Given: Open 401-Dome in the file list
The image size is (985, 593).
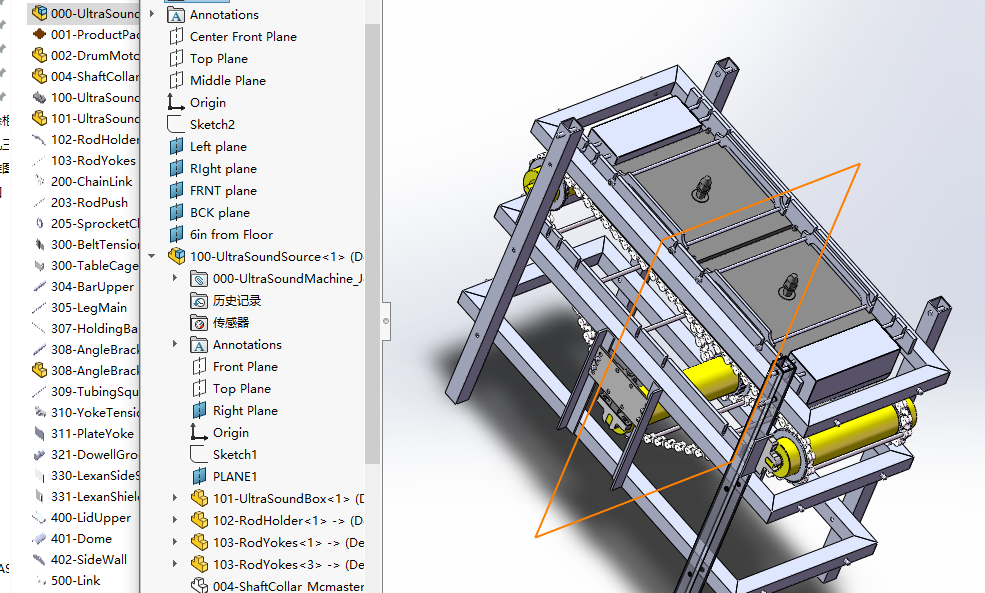Looking at the screenshot, I should 81,538.
